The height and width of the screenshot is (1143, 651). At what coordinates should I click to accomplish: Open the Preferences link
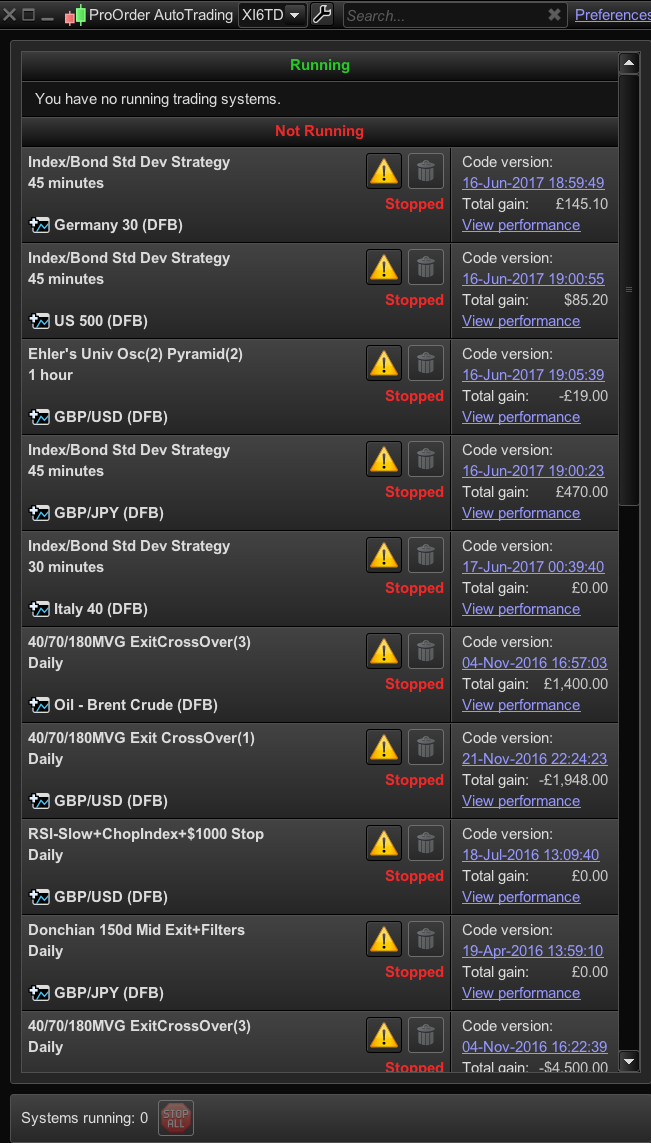(x=612, y=15)
